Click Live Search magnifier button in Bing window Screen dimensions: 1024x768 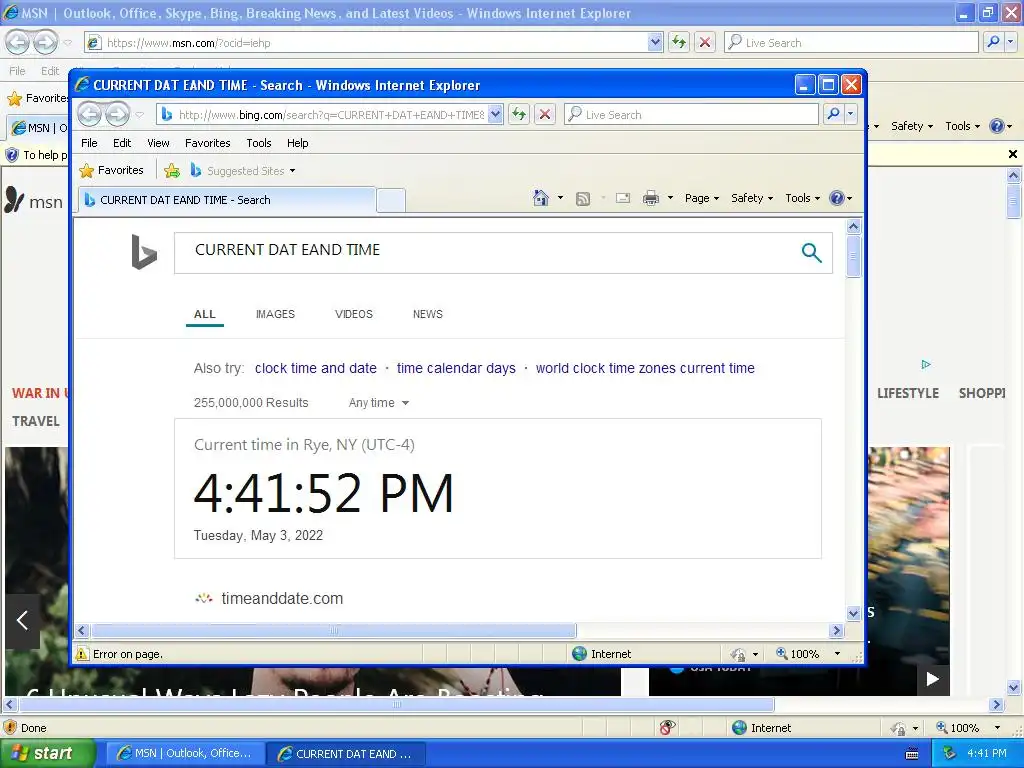pyautogui.click(x=833, y=114)
